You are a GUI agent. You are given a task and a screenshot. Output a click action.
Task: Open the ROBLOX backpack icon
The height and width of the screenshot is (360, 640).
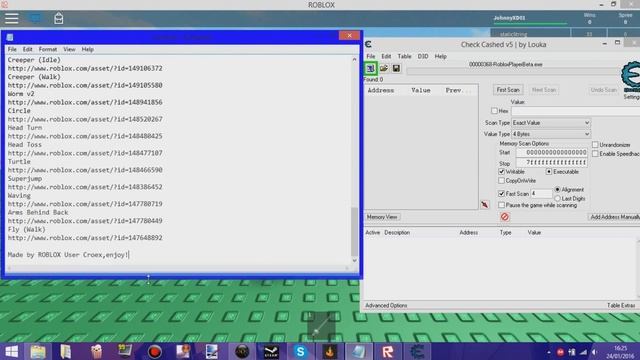pyautogui.click(x=58, y=18)
